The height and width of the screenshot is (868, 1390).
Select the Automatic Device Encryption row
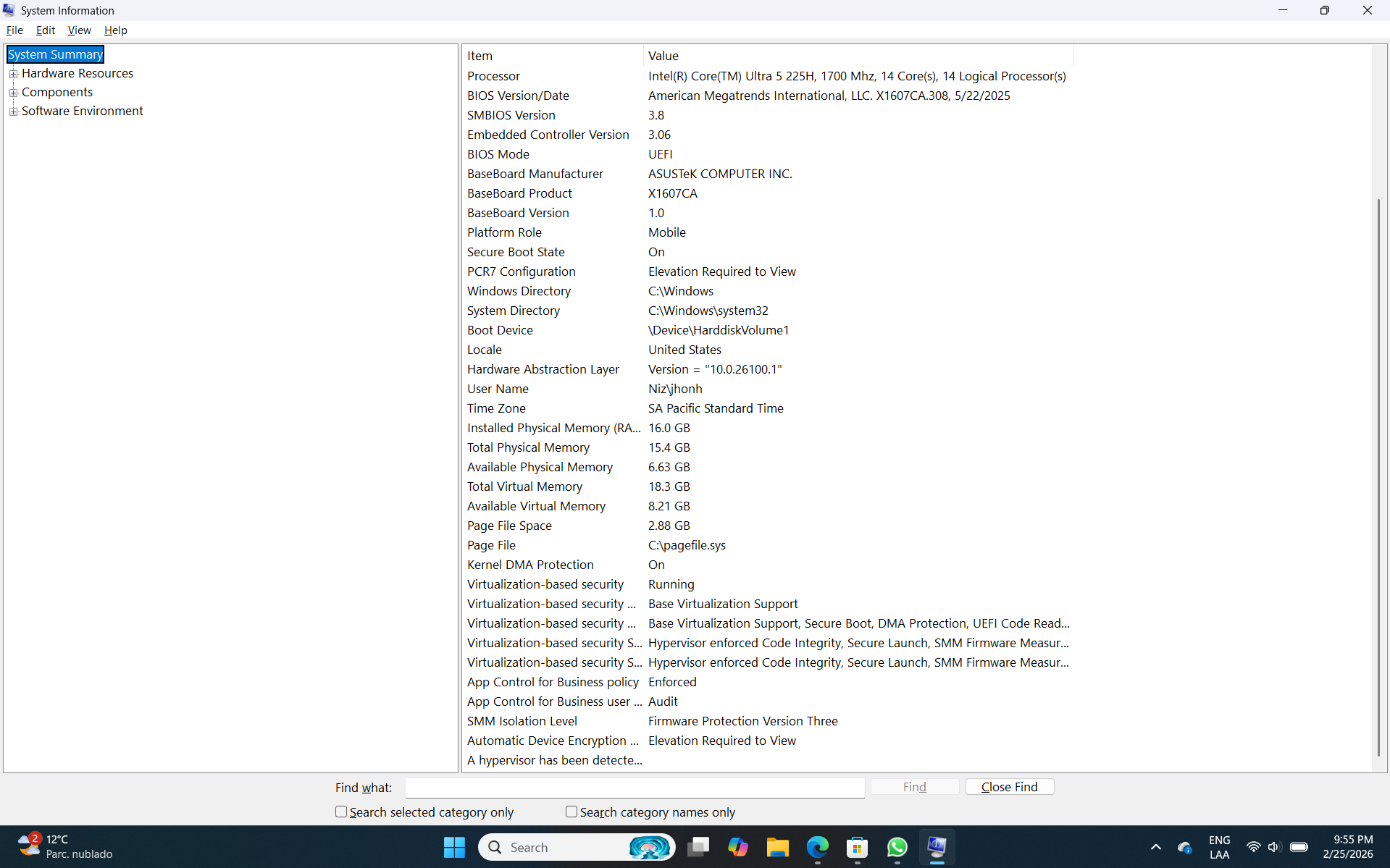pyautogui.click(x=768, y=741)
